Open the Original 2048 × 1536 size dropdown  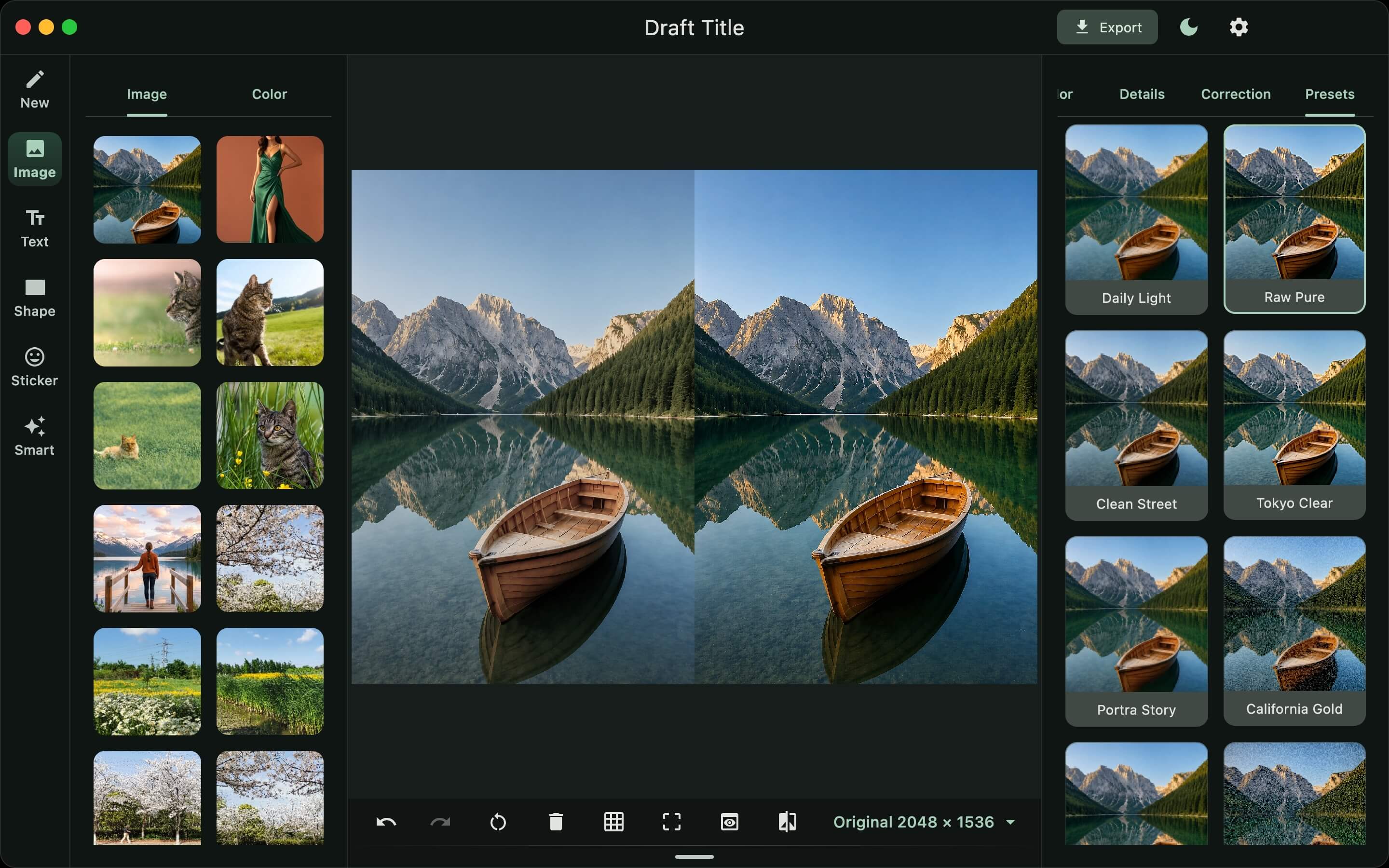(924, 822)
